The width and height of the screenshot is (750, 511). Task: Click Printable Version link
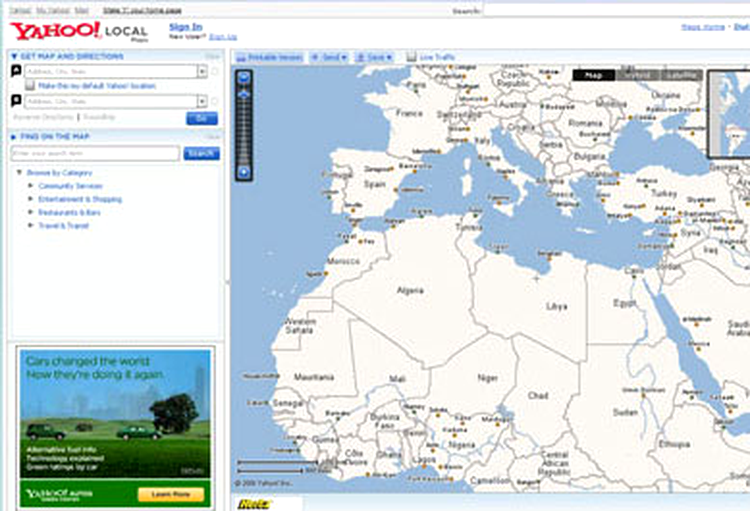(x=275, y=57)
